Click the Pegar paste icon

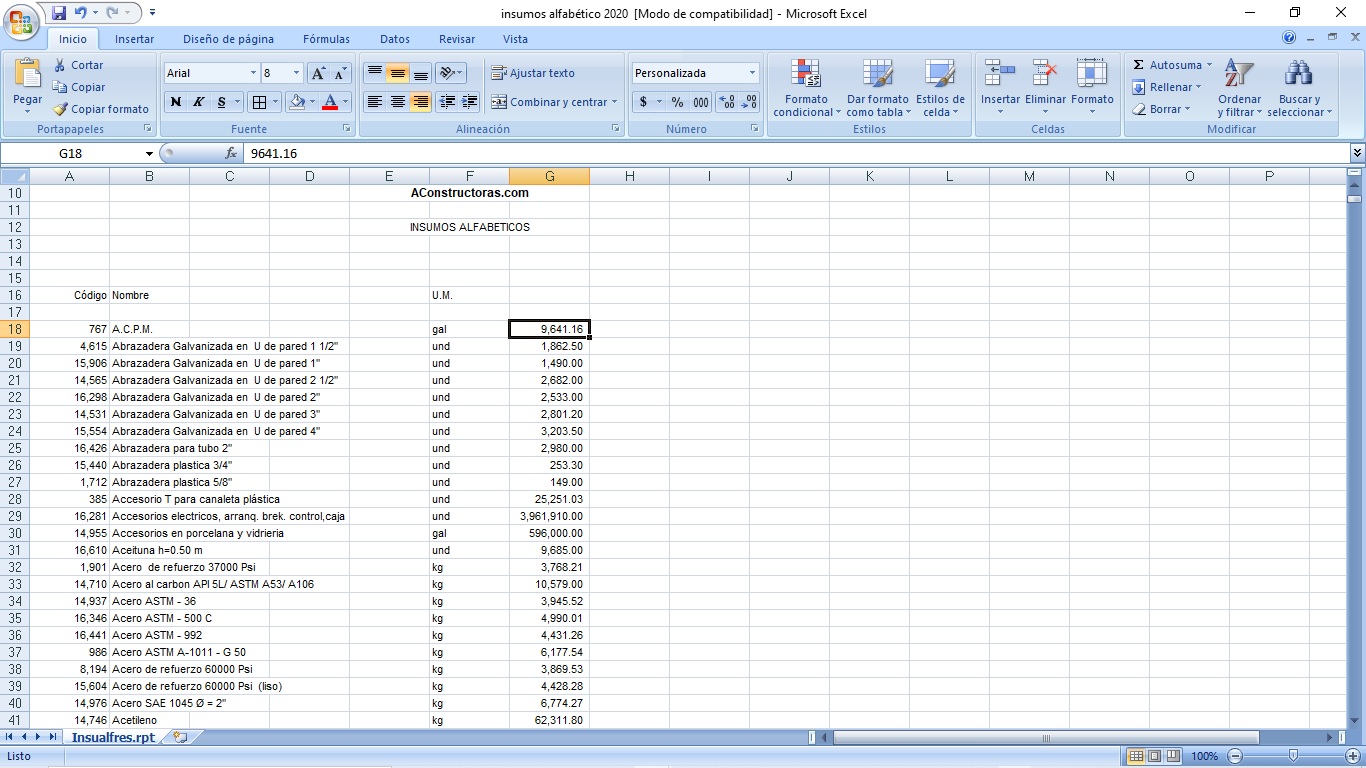[28, 74]
